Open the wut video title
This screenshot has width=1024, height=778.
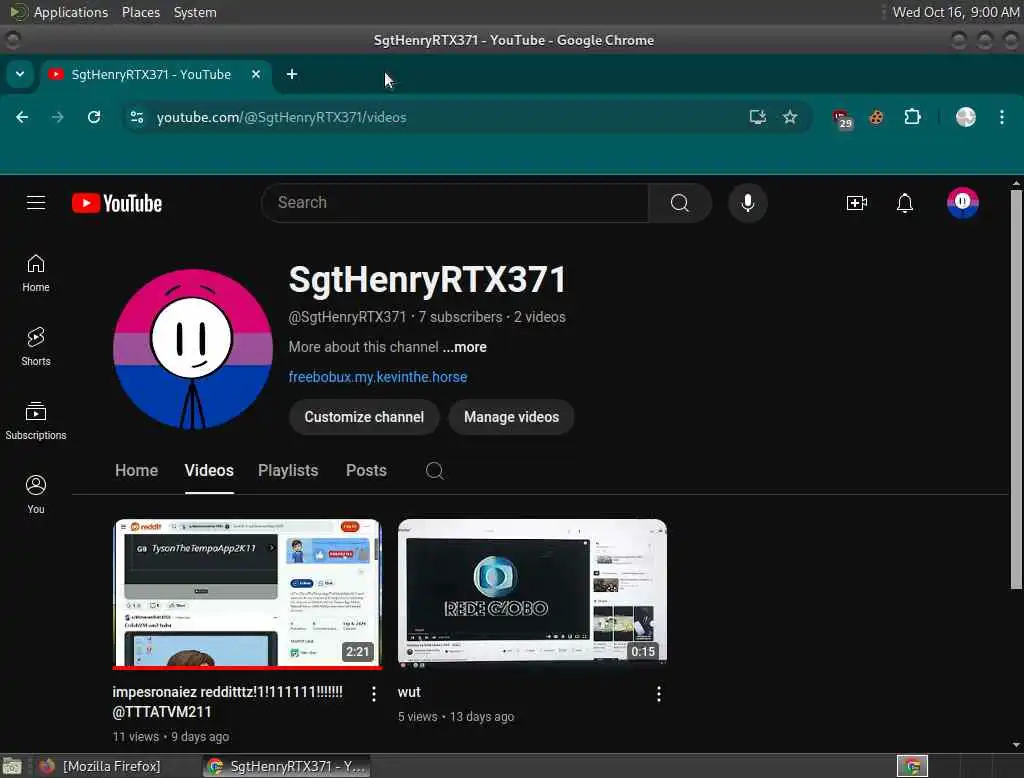point(409,692)
